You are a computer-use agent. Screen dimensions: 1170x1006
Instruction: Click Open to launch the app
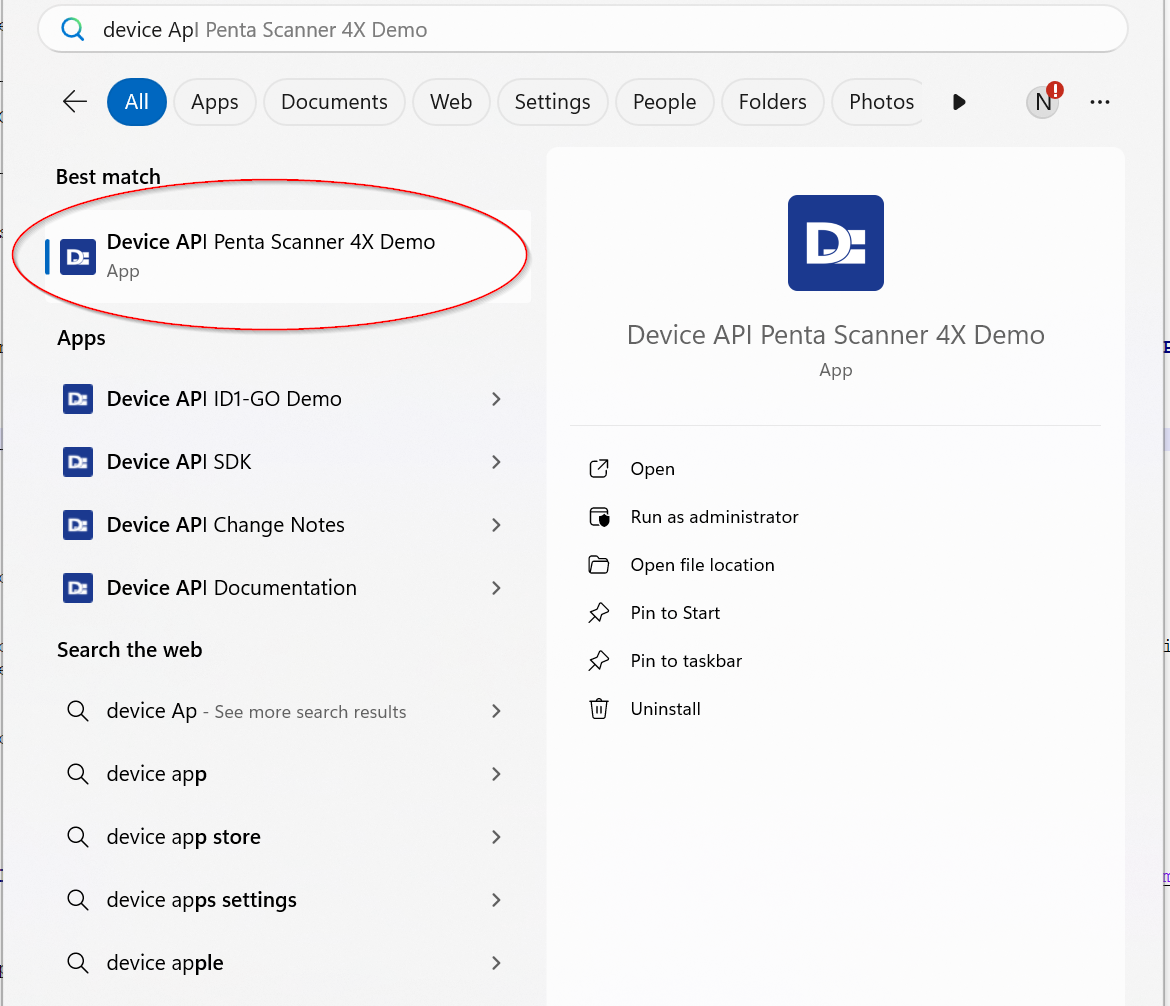652,469
